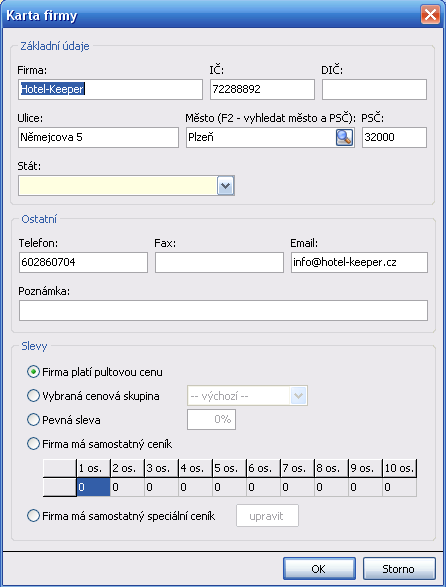Viewport: 446px width, 587px height.
Task: Click the '5 os.' column header
Action: pos(230,468)
